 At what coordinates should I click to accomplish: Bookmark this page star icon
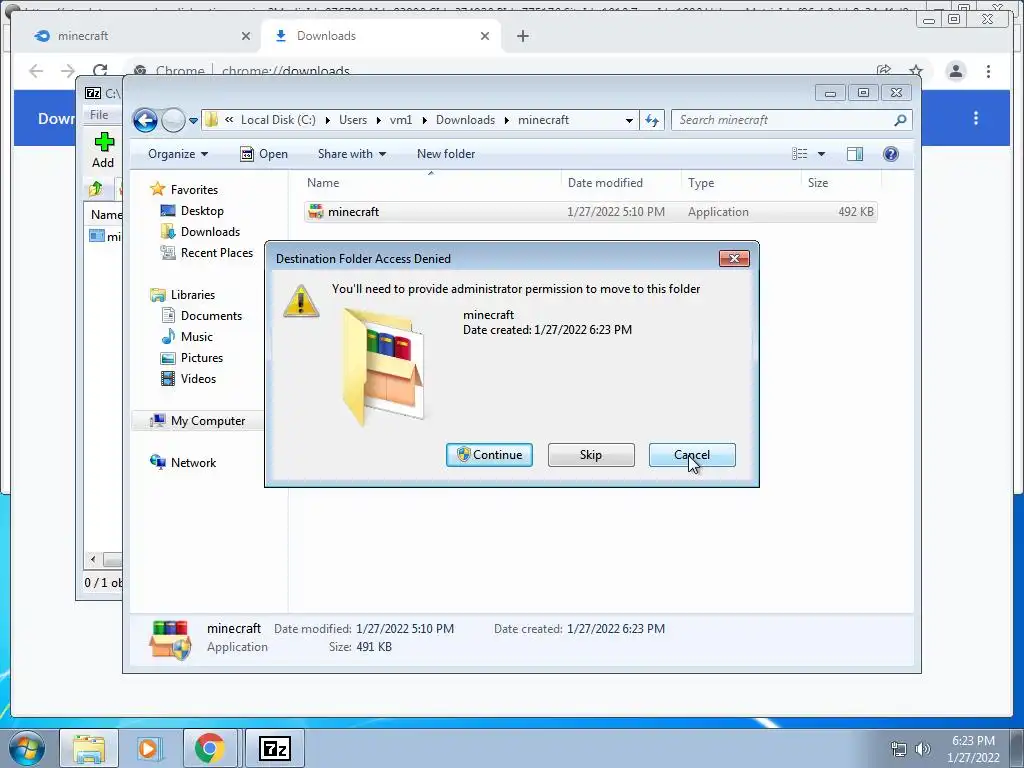(x=916, y=71)
